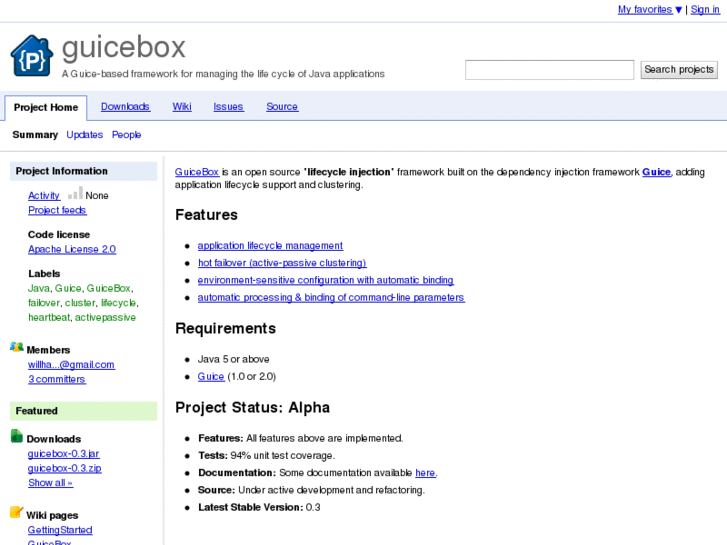The height and width of the screenshot is (545, 727).
Task: Click the activity level bar chart icon
Action: pos(75,194)
